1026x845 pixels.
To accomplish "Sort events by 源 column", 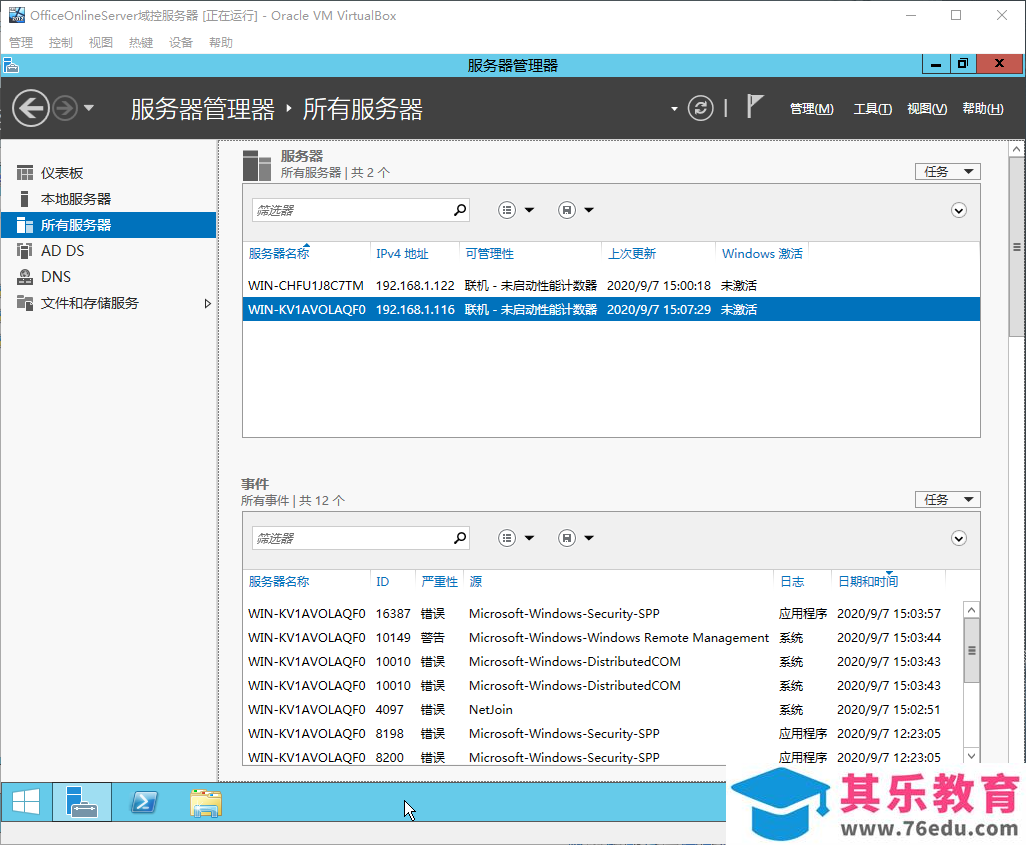I will (476, 582).
